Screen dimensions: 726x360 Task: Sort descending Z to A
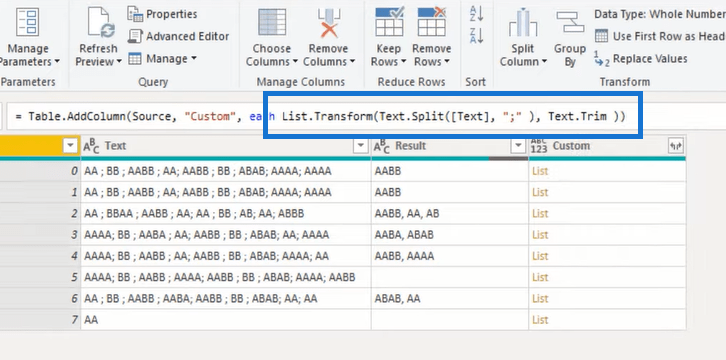pos(476,36)
